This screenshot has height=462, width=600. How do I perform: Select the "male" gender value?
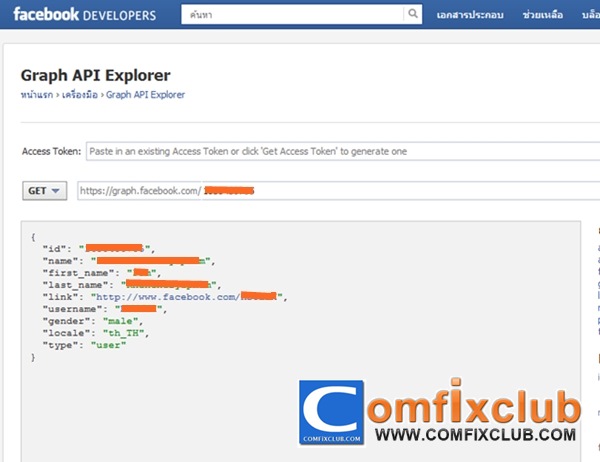[x=121, y=321]
